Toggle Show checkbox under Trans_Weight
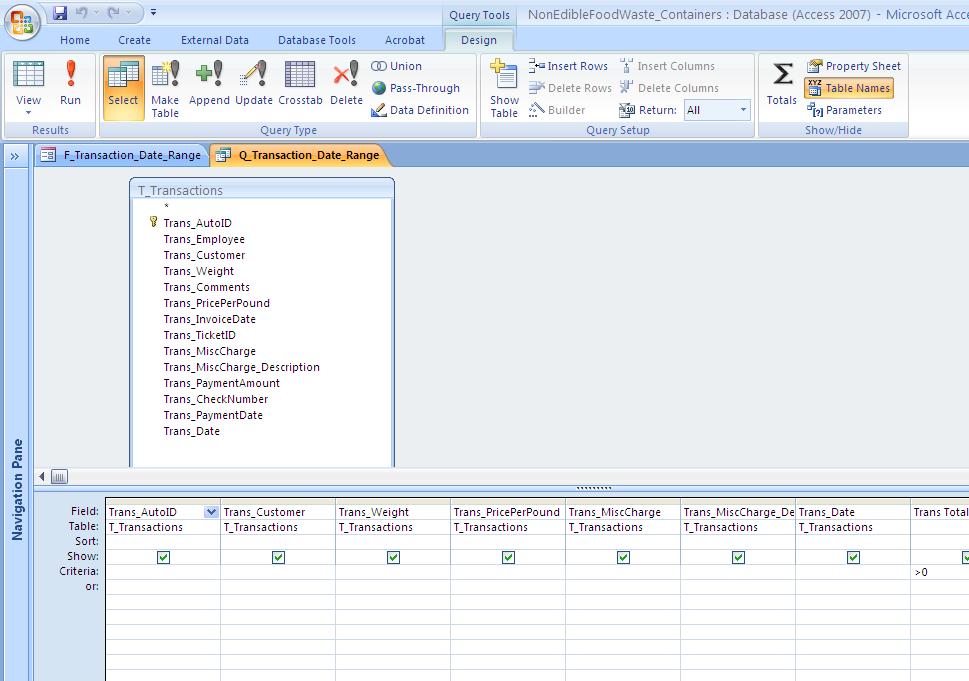969x681 pixels. pos(393,557)
